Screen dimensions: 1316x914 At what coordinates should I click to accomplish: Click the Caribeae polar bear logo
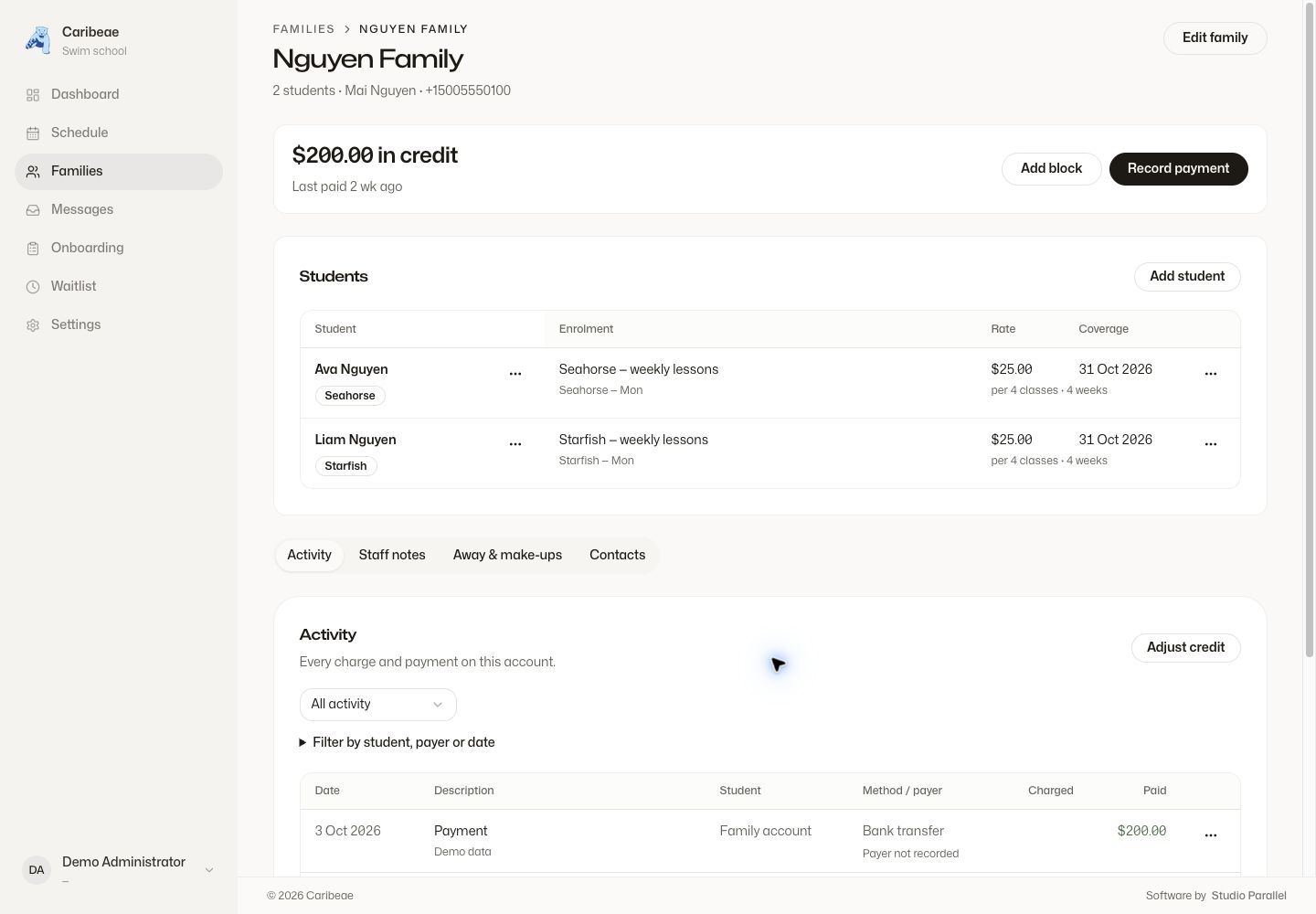(37, 40)
